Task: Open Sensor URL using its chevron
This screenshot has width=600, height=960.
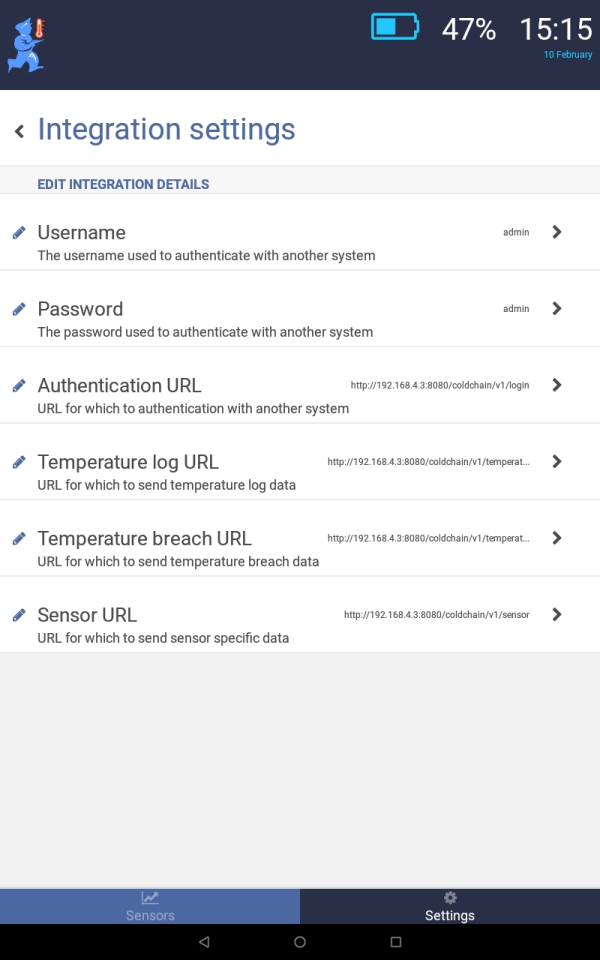Action: 557,615
